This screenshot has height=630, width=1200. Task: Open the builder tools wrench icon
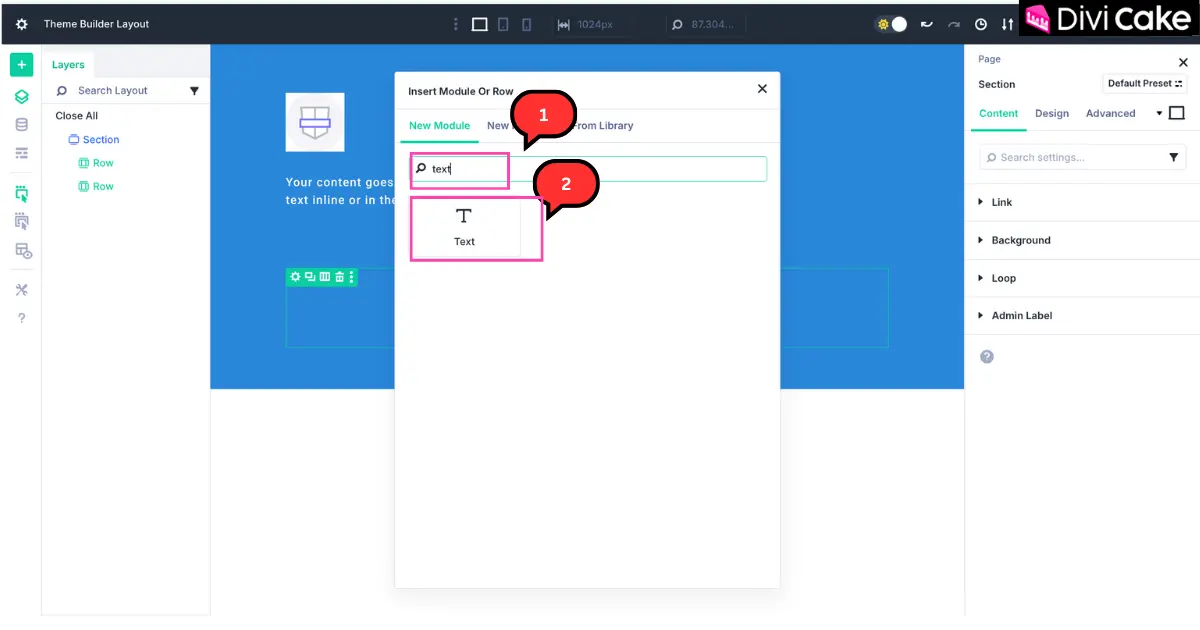point(22,290)
